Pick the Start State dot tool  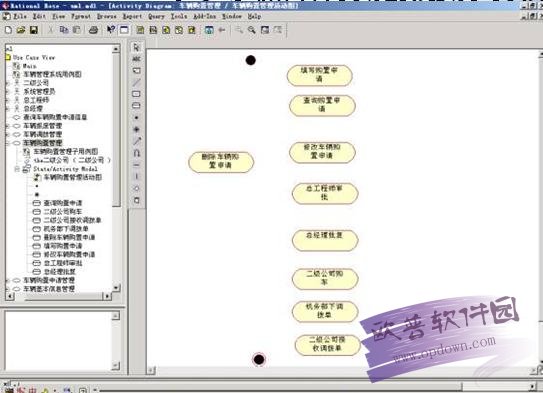click(136, 118)
